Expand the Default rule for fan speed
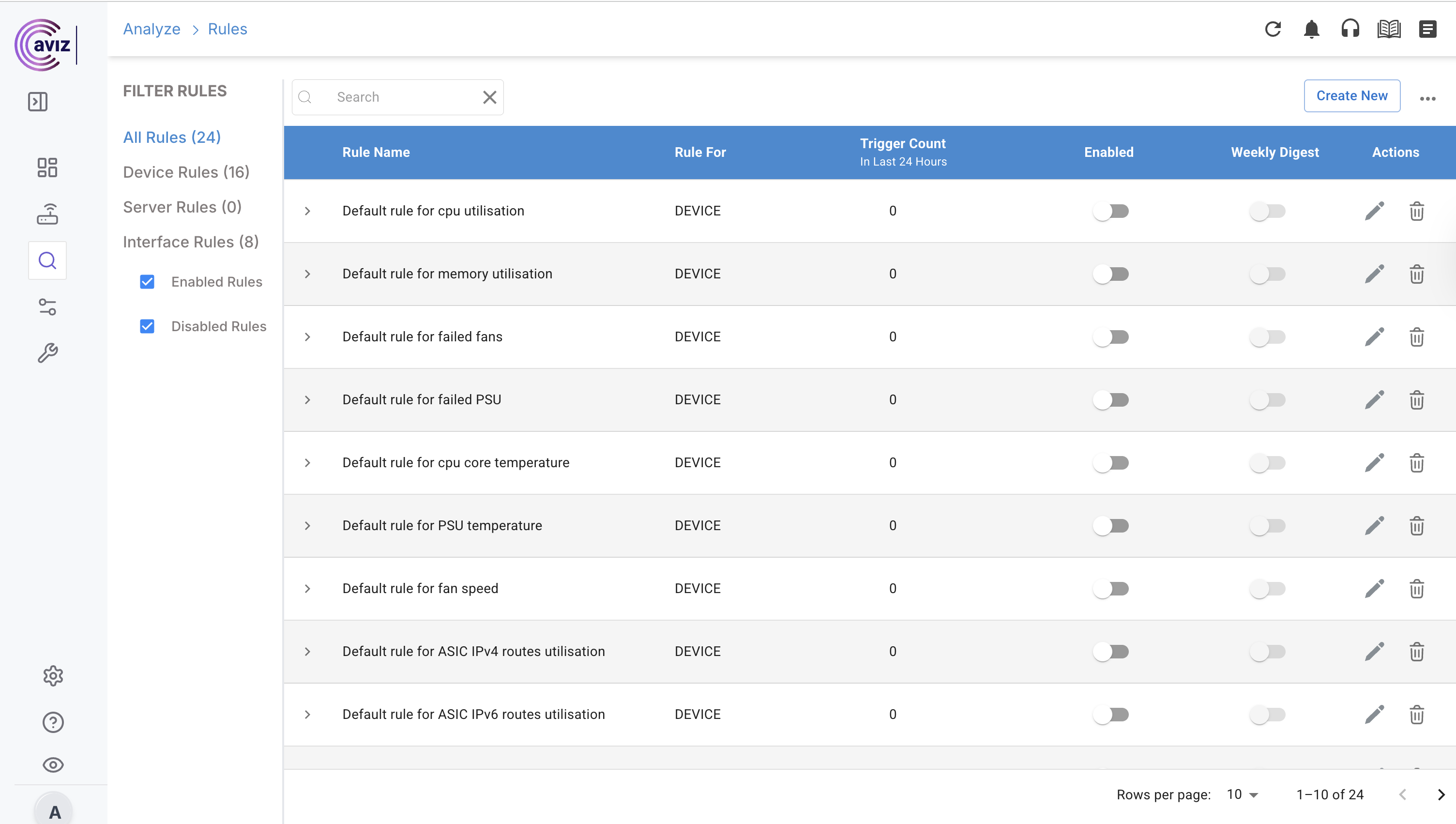This screenshot has height=824, width=1456. pos(307,589)
